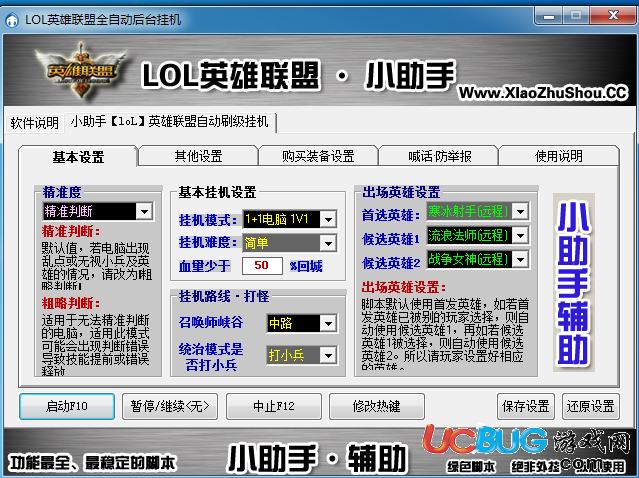Show the 使用说明 tab
Viewport: 639px width, 478px height.
coord(559,156)
